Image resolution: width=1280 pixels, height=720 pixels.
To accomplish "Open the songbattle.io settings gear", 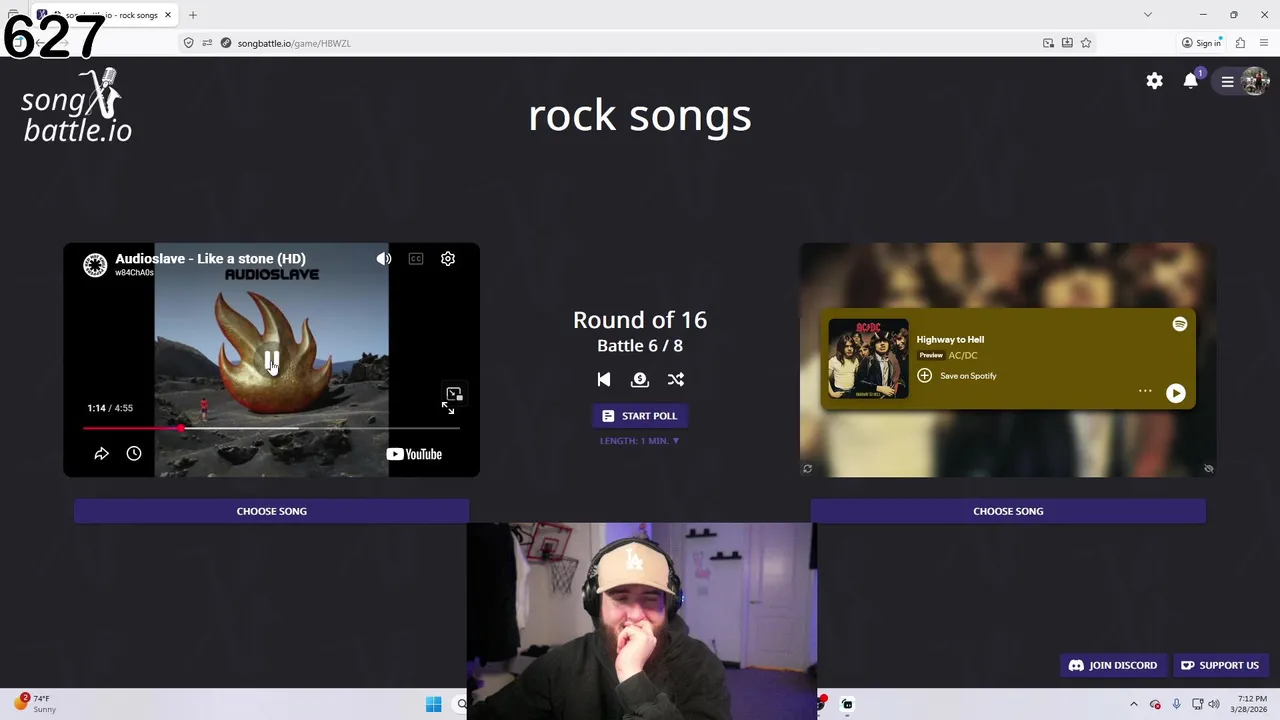I will (x=1155, y=81).
